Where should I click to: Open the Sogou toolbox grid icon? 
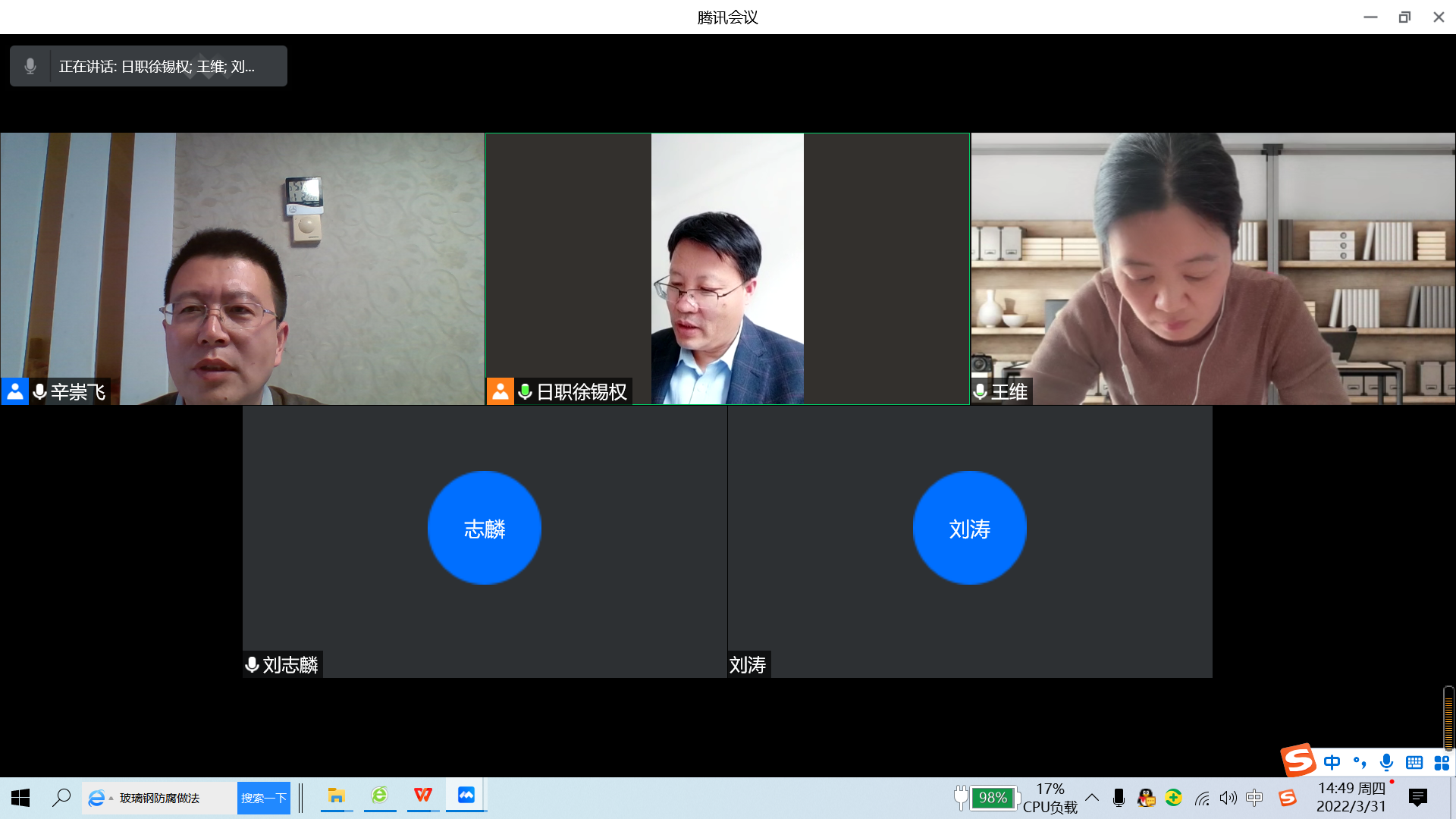[x=1442, y=762]
